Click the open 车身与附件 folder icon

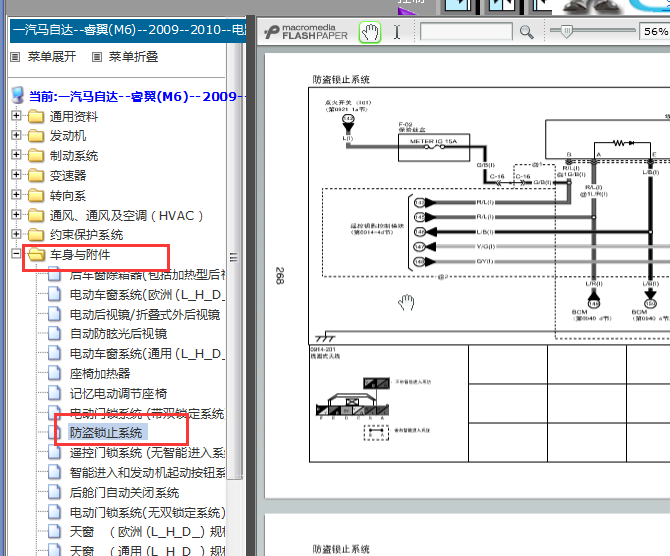tap(36, 255)
